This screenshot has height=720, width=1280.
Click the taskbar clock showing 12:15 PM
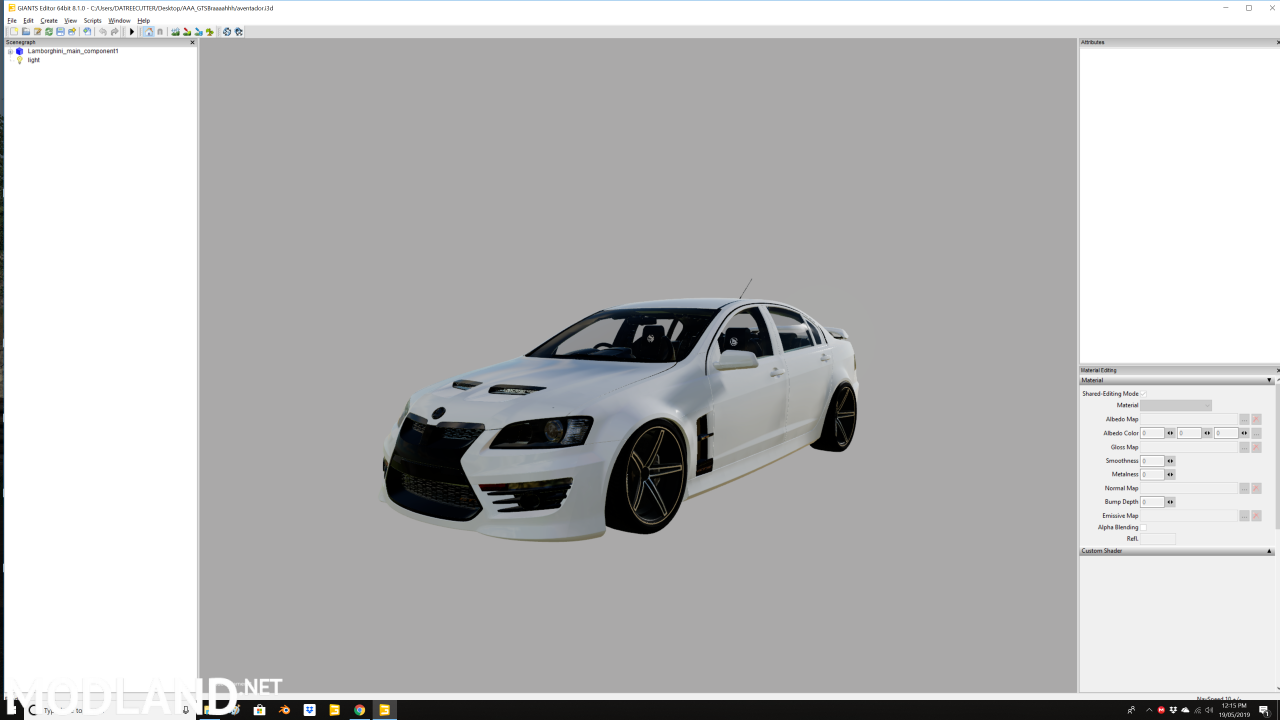pyautogui.click(x=1234, y=710)
